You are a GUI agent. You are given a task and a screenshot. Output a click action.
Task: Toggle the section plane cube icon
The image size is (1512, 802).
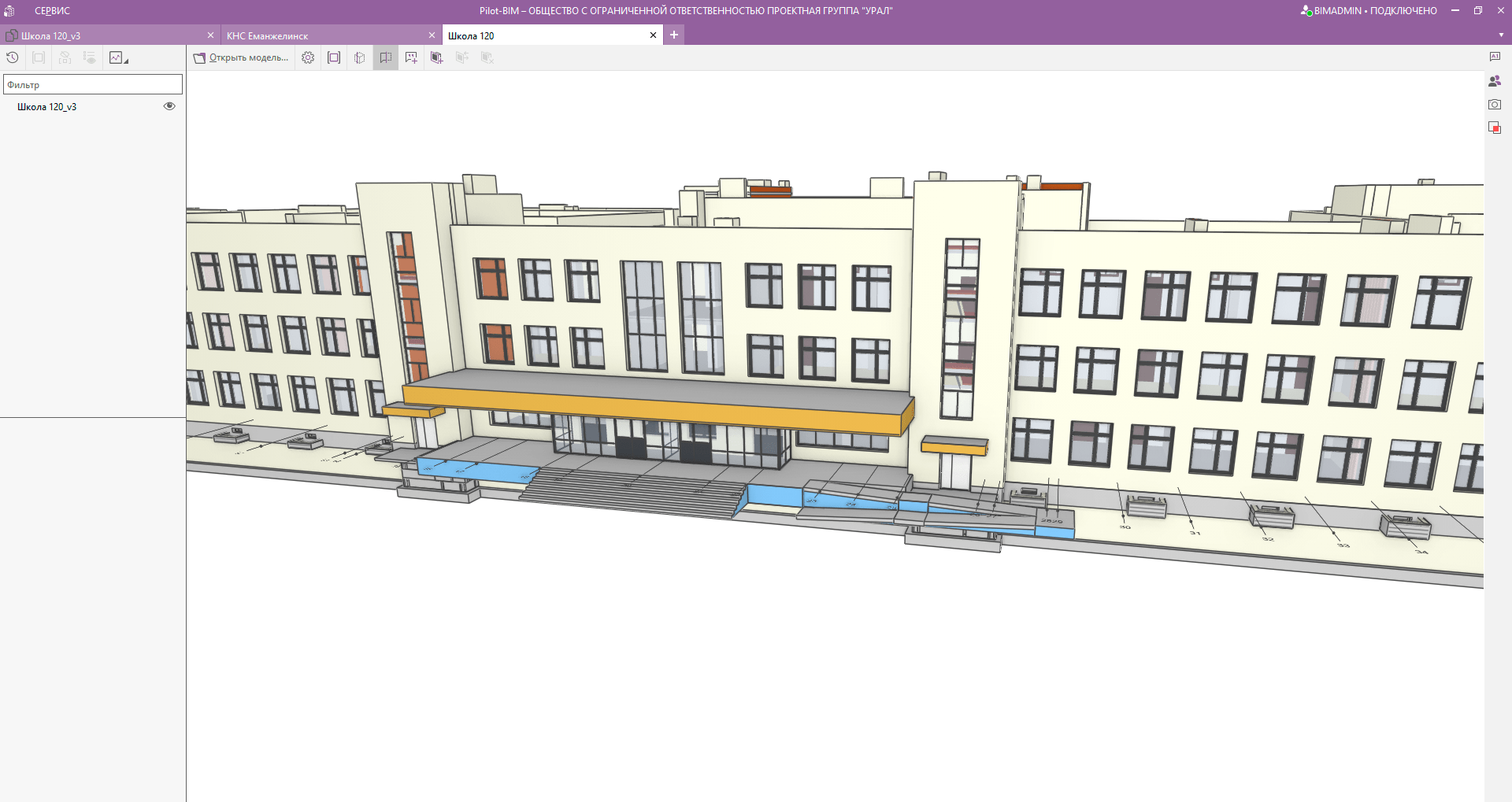click(360, 57)
